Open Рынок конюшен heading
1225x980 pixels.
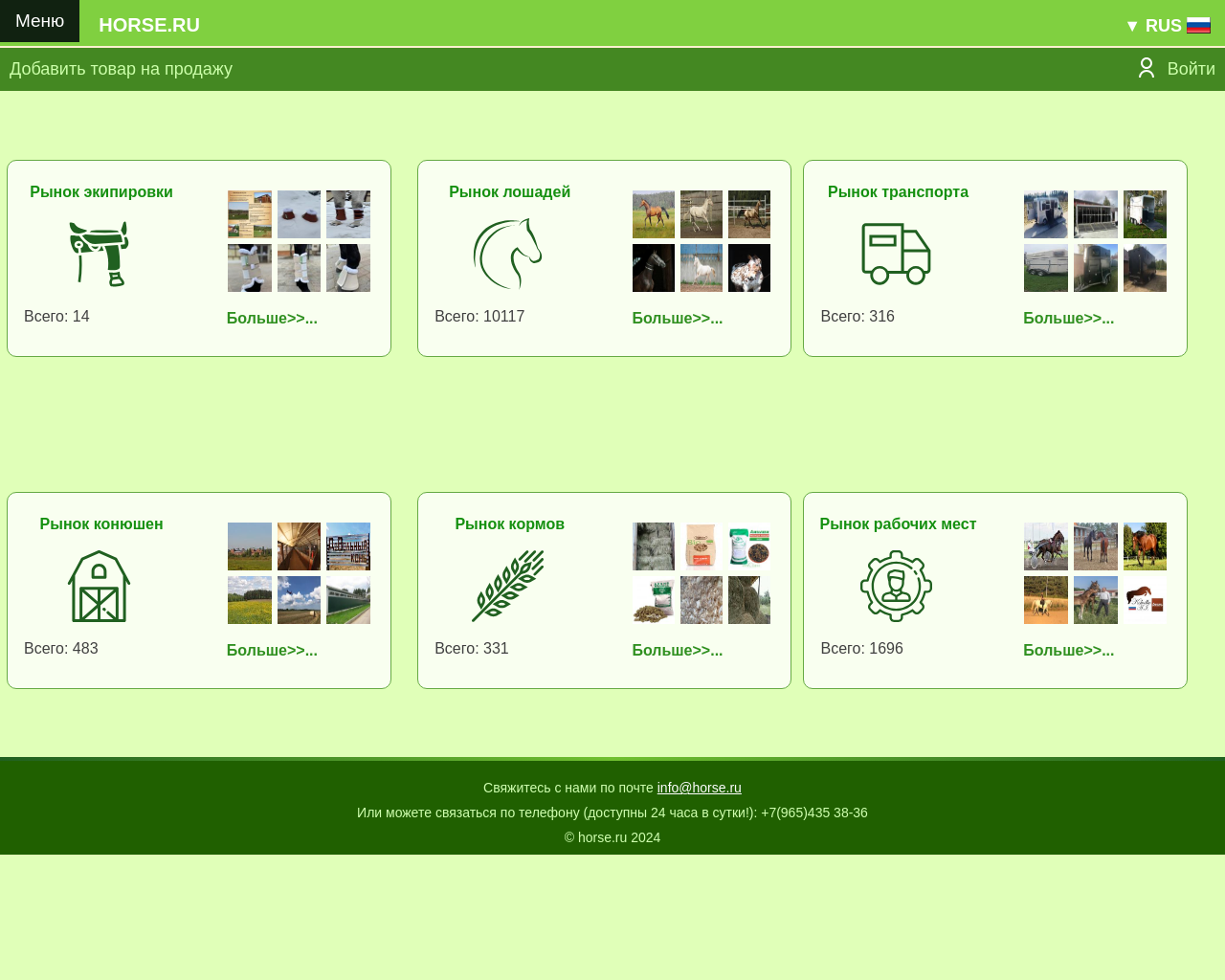click(x=101, y=523)
